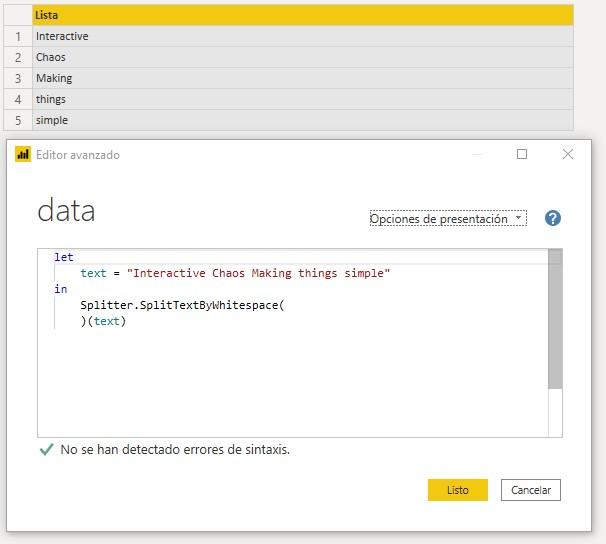Viewport: 606px width, 544px height.
Task: Click the Listo button
Action: 457,490
